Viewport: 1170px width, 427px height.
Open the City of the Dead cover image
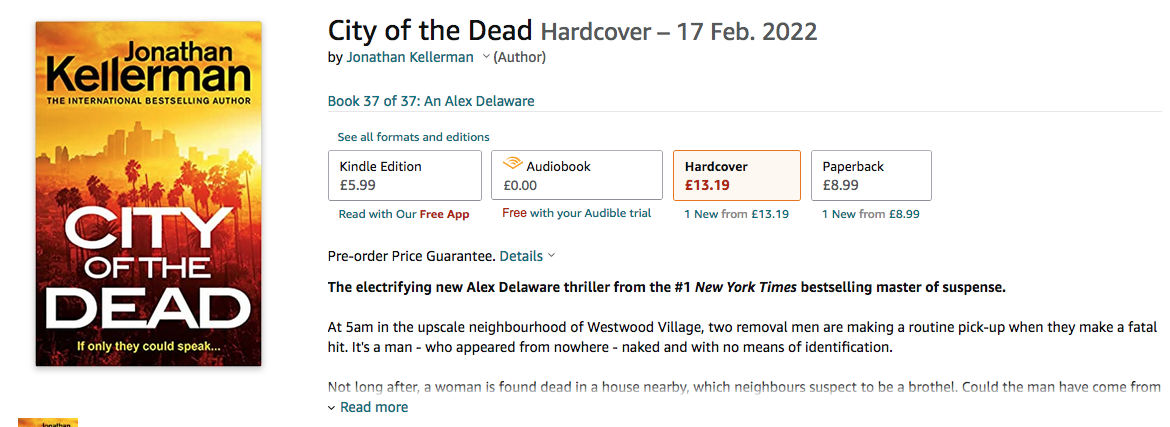pyautogui.click(x=148, y=193)
